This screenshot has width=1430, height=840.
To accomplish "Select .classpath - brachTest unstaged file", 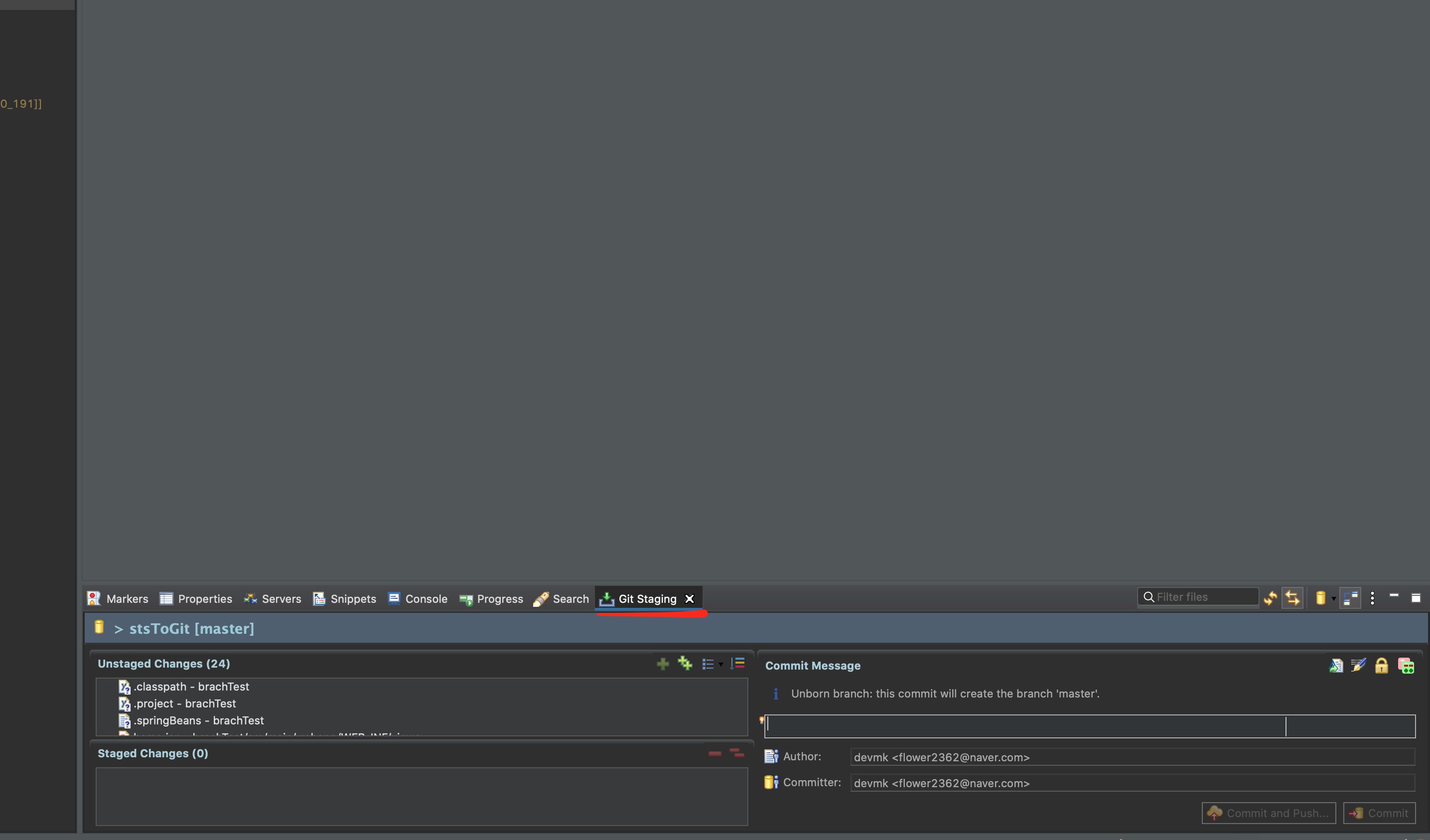I will coord(191,687).
